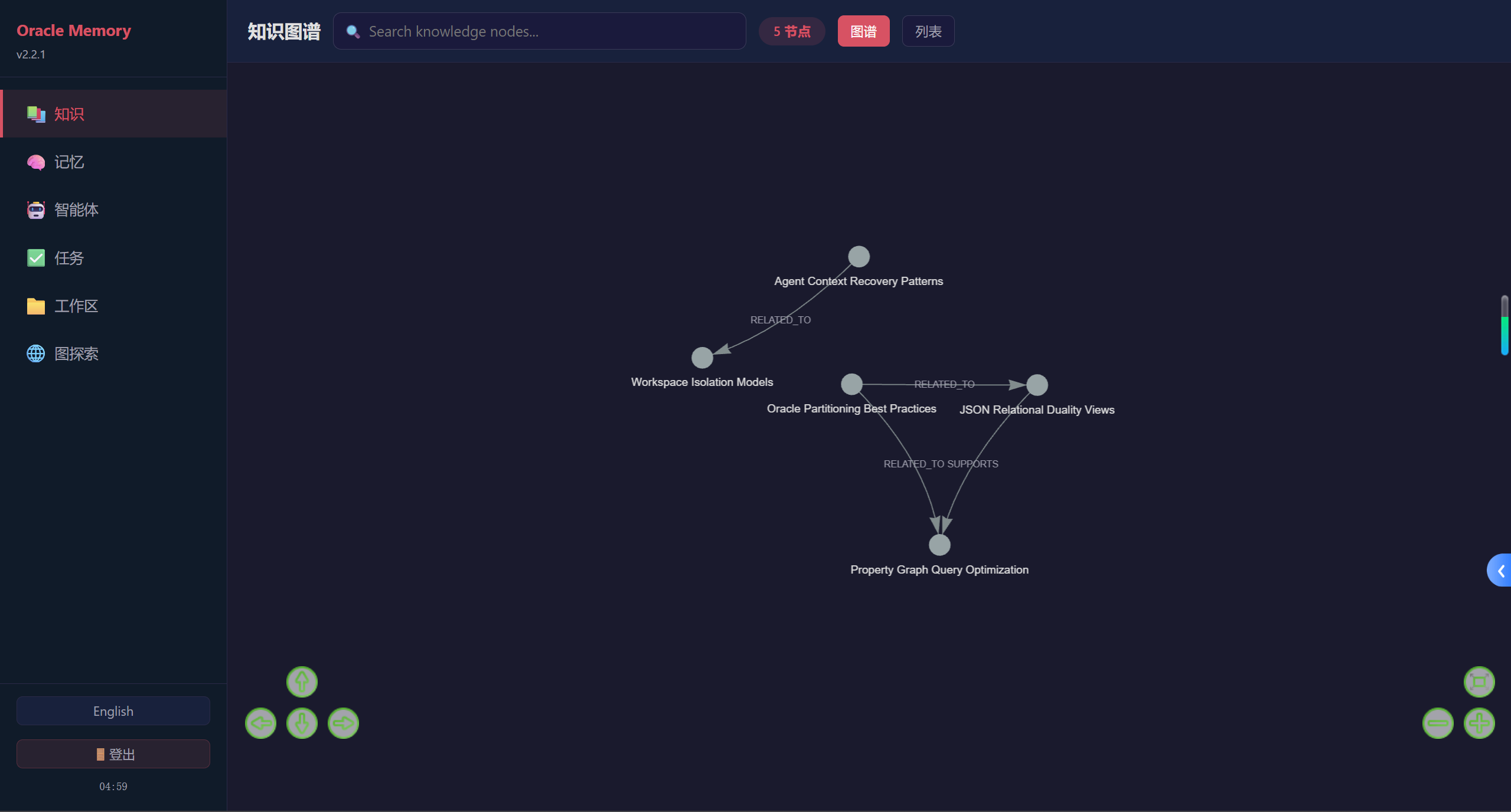Click RELATED_TO label between Partitioning and JSON nodes
1511x812 pixels.
[944, 384]
